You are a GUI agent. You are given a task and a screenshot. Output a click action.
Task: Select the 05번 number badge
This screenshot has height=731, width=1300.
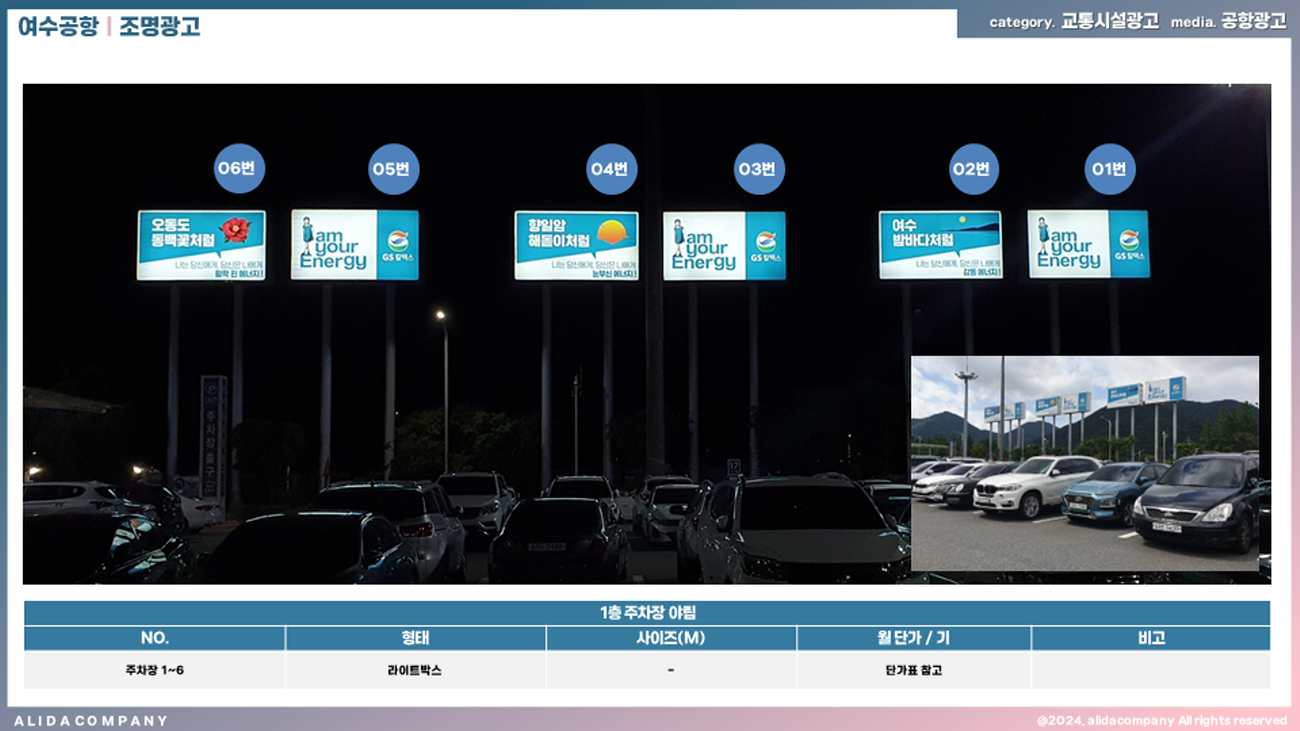394,169
